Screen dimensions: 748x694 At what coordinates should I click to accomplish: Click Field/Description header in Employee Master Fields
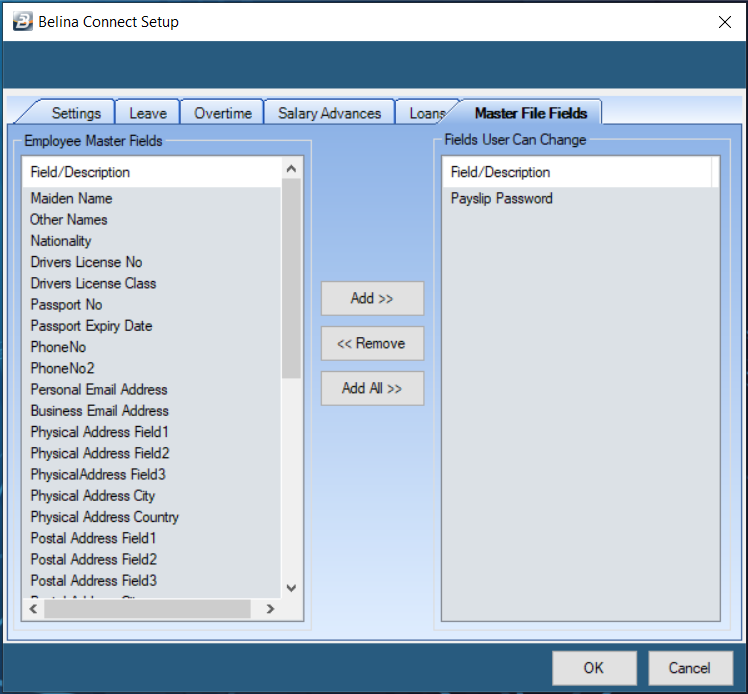pyautogui.click(x=152, y=172)
